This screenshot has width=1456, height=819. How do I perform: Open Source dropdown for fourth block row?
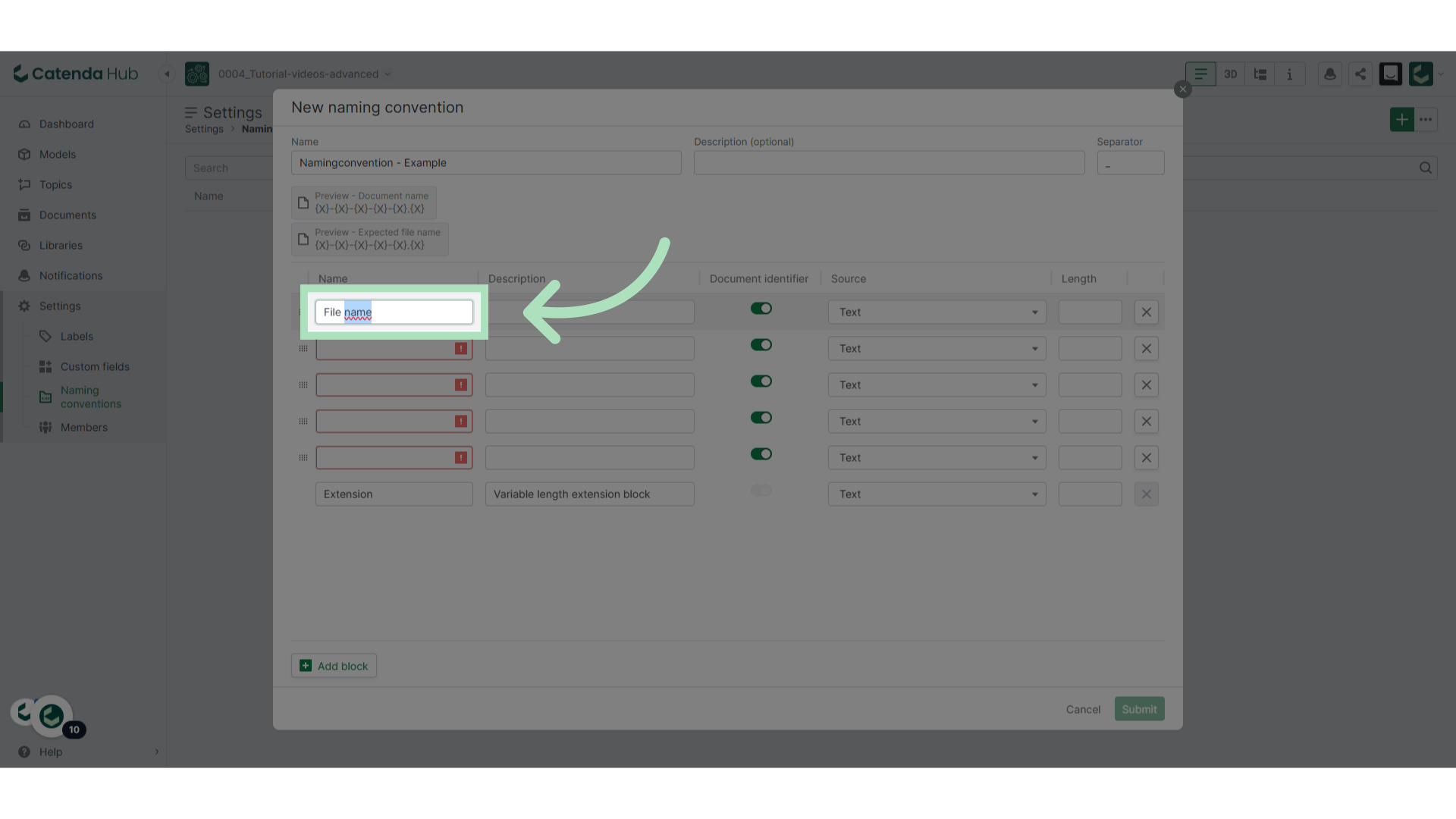(x=937, y=421)
